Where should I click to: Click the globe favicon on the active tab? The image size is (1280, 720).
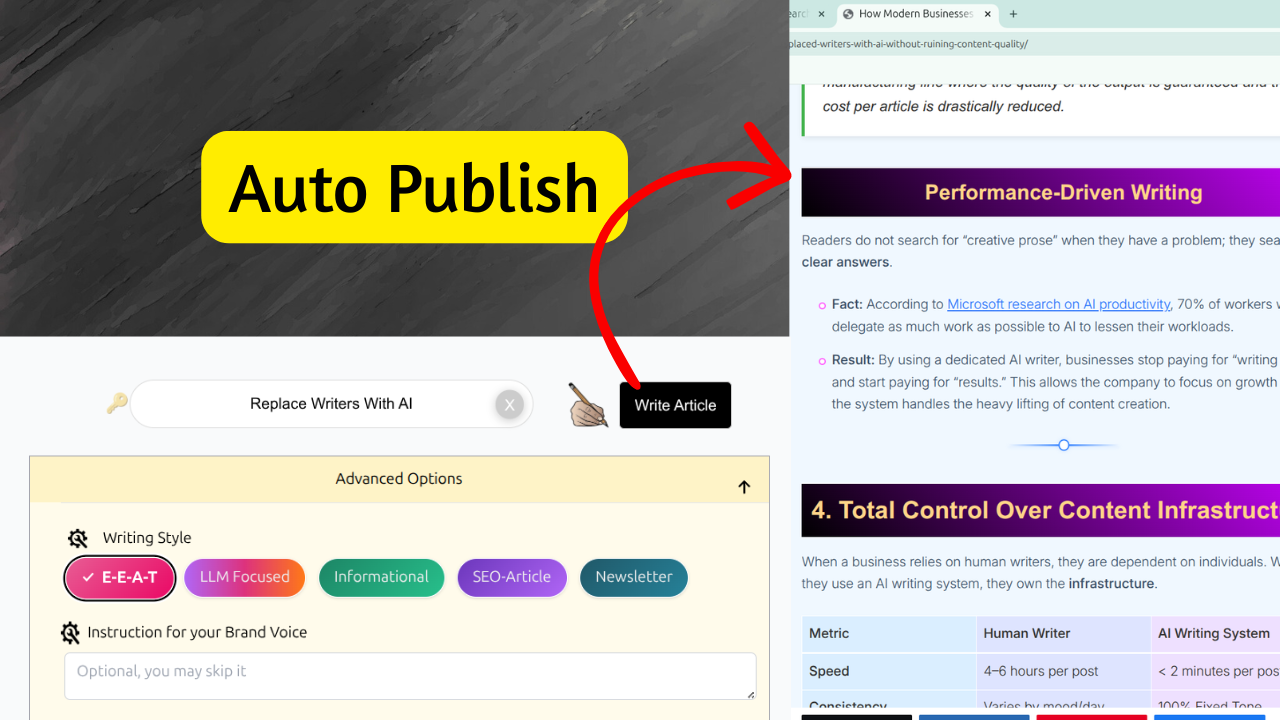(x=849, y=14)
